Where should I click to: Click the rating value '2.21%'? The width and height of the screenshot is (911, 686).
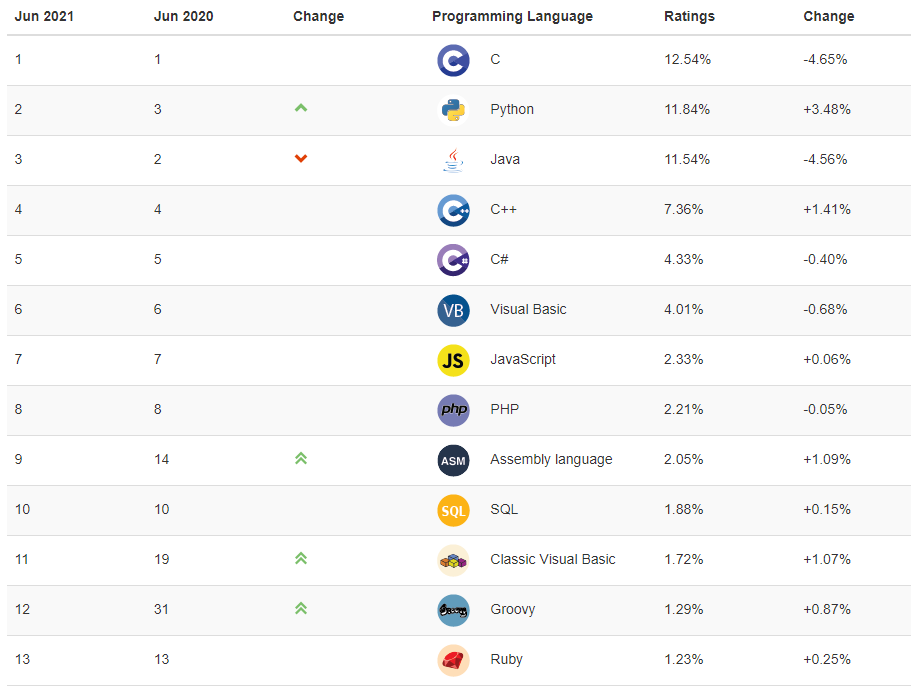click(684, 409)
